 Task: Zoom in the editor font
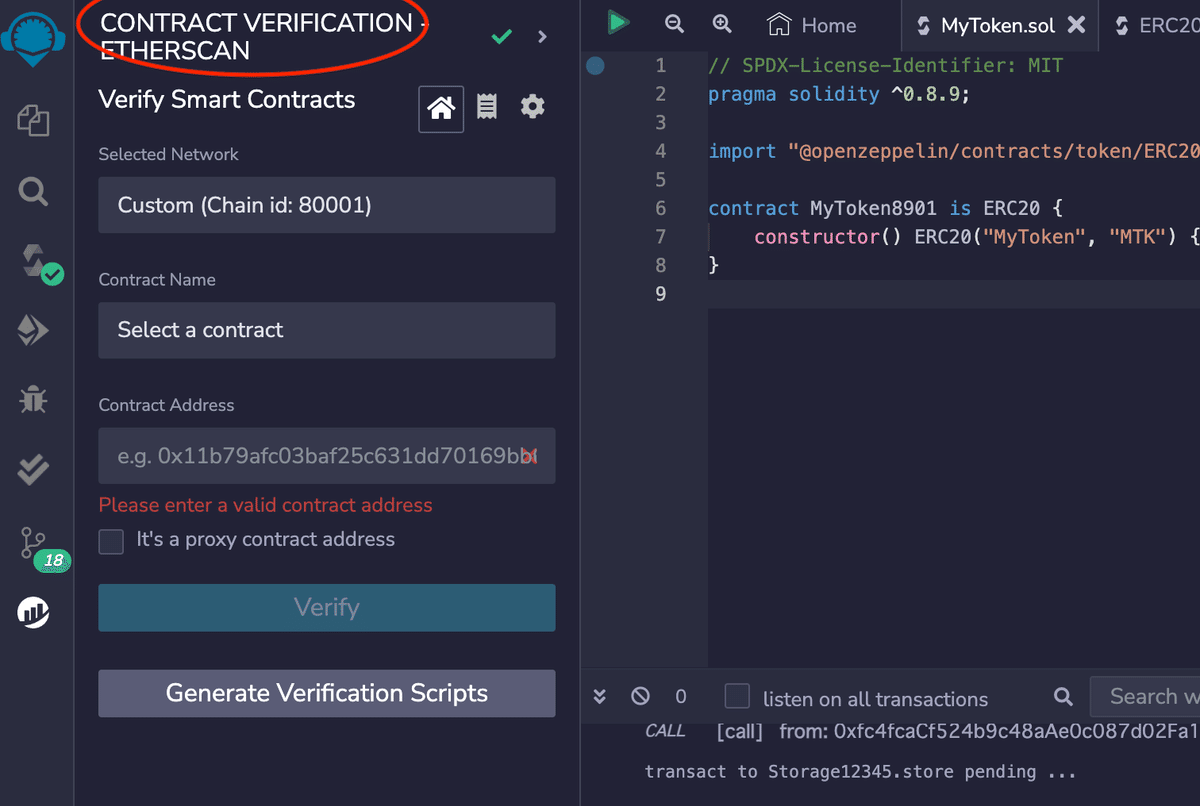[722, 24]
